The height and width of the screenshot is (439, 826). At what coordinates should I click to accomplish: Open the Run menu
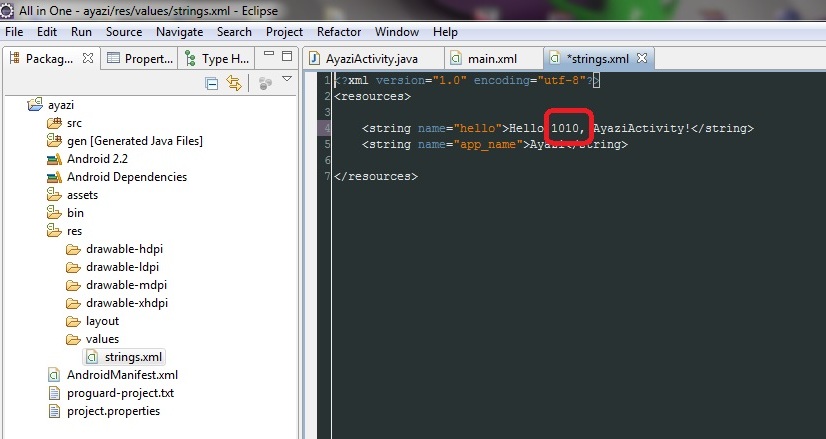[81, 32]
